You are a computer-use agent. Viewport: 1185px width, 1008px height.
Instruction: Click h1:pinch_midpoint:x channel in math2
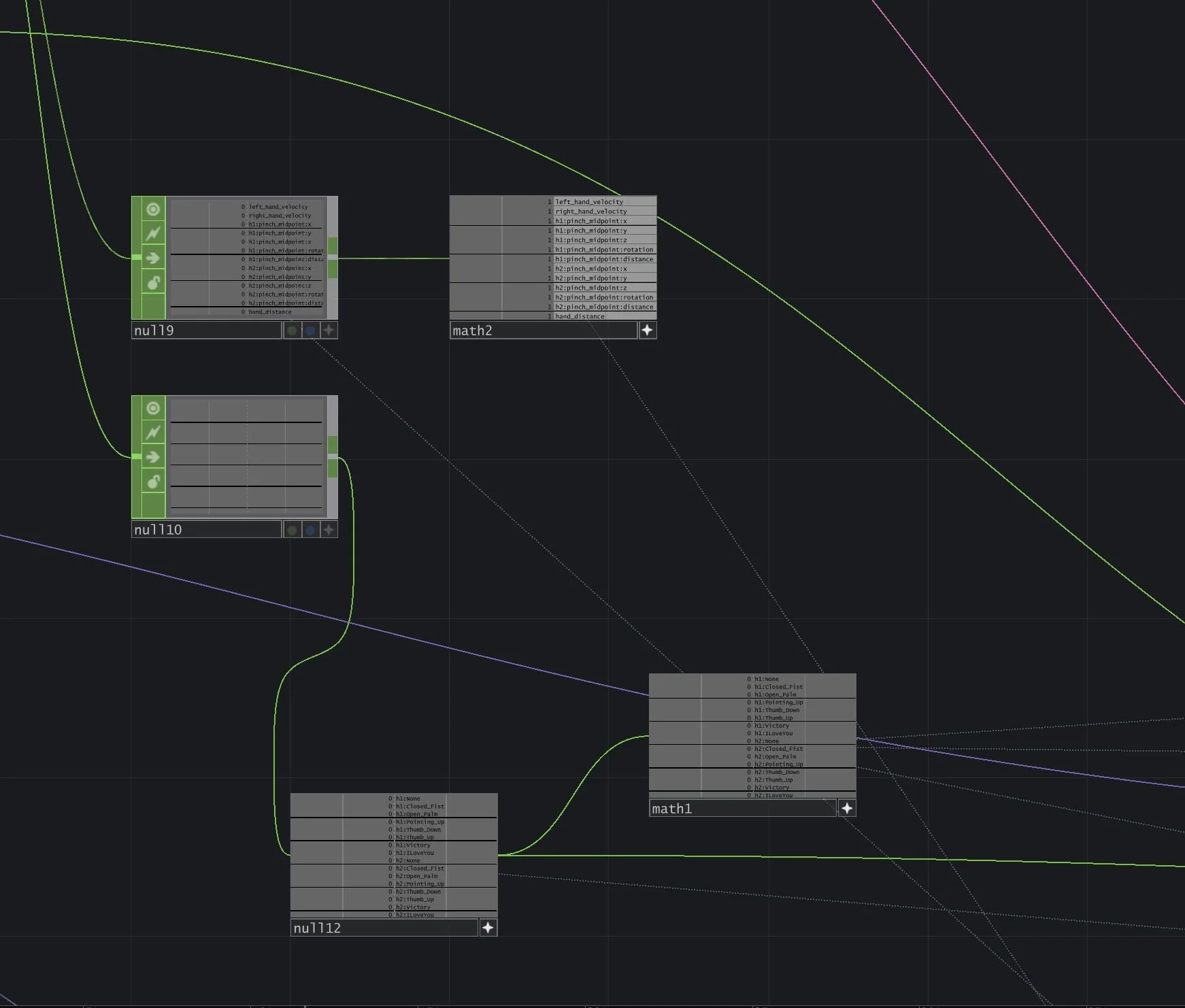(x=591, y=221)
